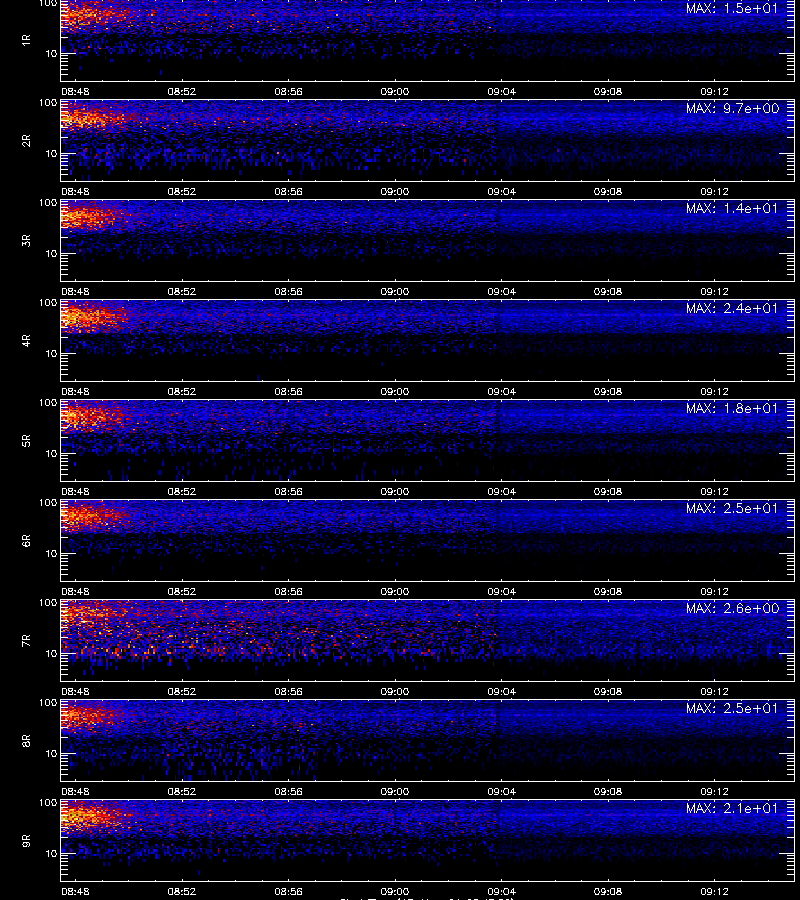
Task: Click the 09:12 time label below panel 1R
Action: pos(714,92)
